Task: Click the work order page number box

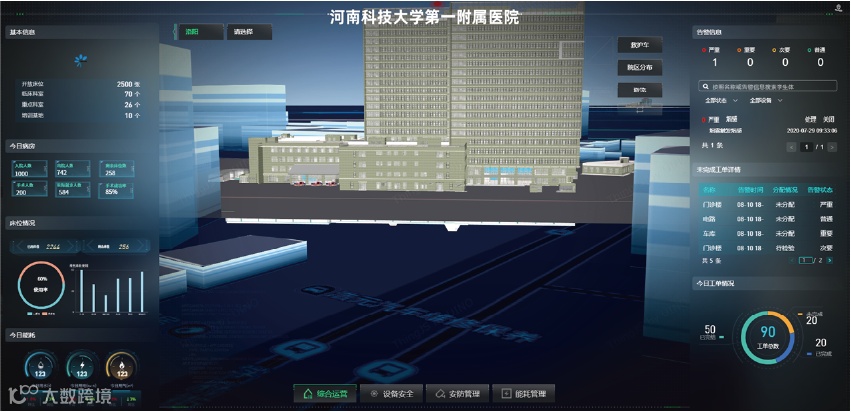Action: tap(806, 261)
